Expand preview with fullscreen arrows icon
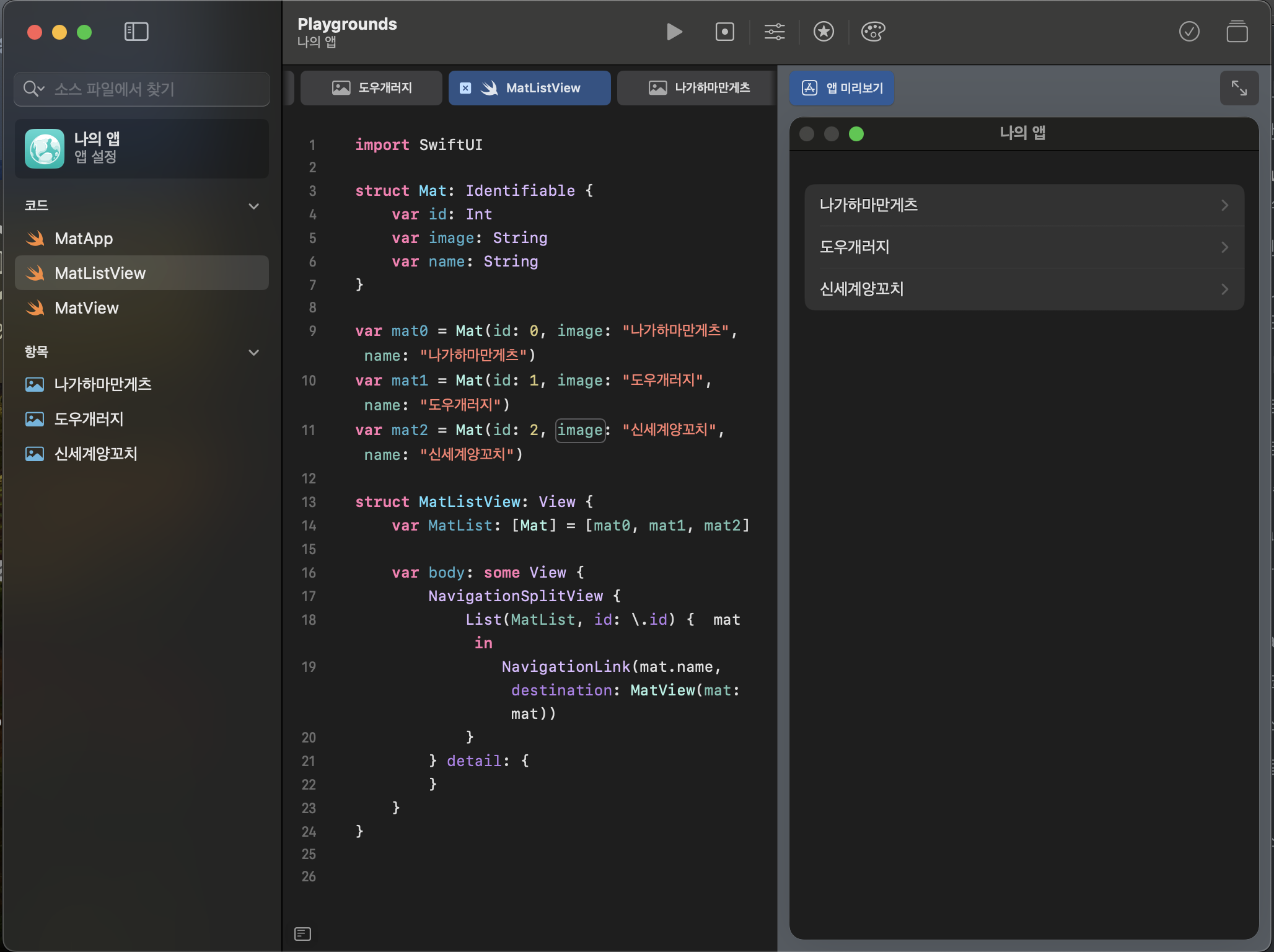 1239,88
